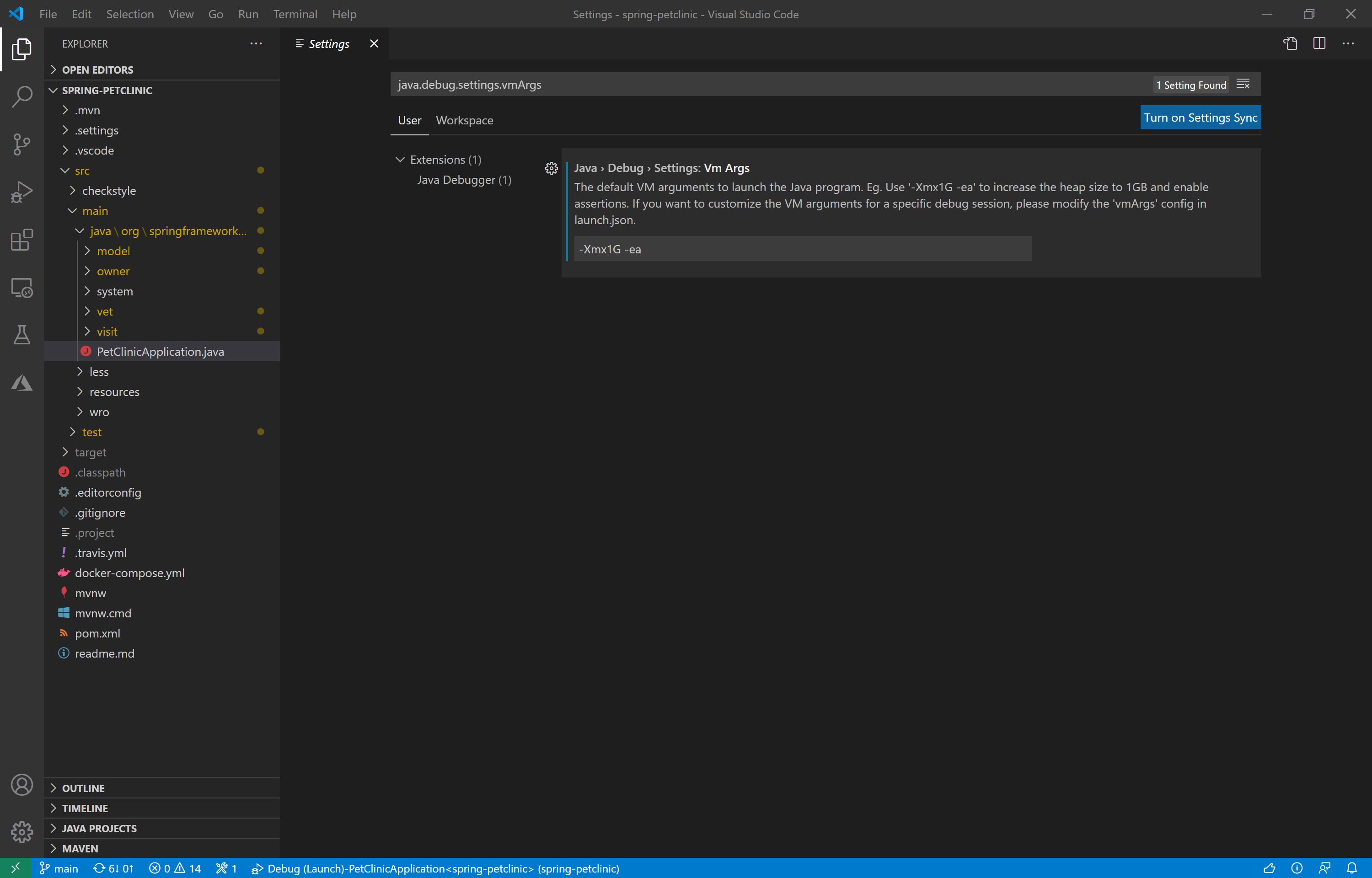Clear the settings search input

click(x=1243, y=85)
